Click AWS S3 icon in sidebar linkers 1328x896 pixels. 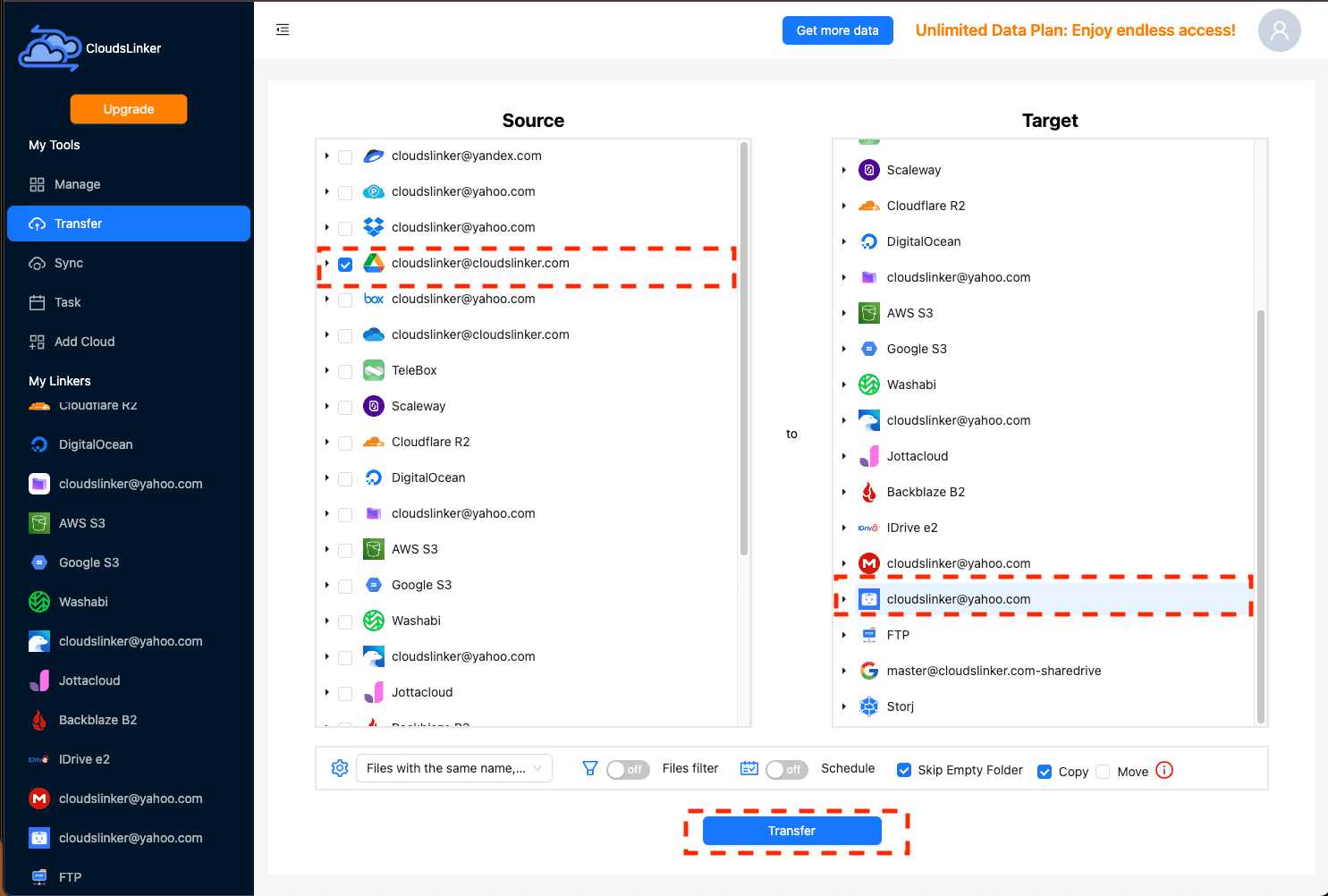pos(39,523)
